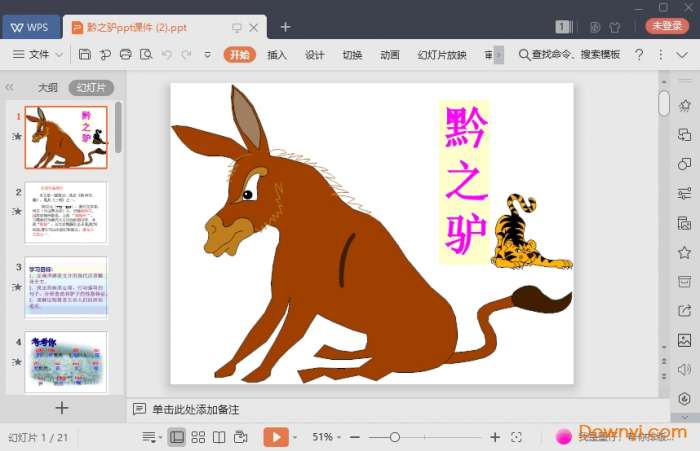700x451 pixels.
Task: Click the Save icon in quick toolbar
Action: pos(85,55)
